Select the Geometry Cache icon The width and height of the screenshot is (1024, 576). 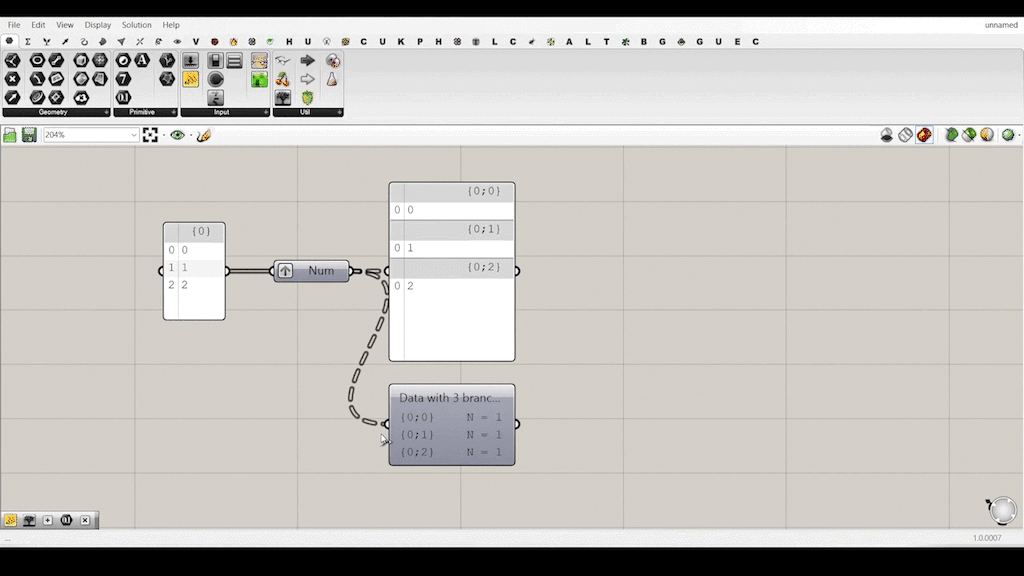[81, 98]
